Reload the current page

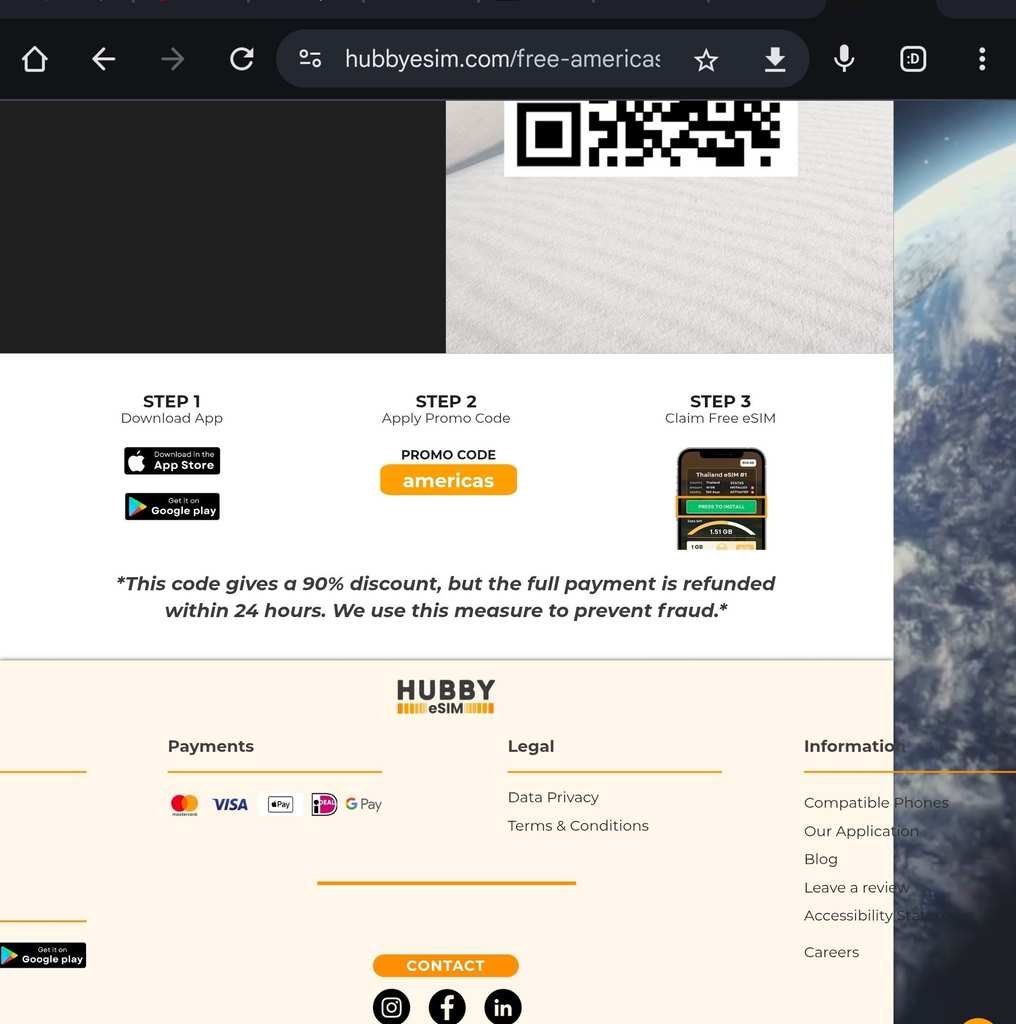pyautogui.click(x=242, y=59)
